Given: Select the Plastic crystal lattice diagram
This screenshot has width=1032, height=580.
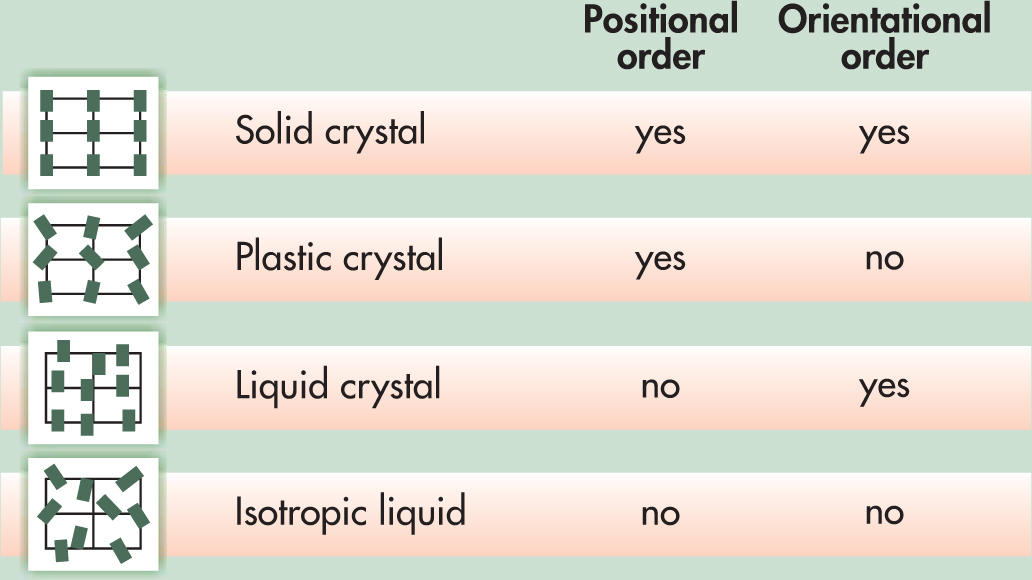Looking at the screenshot, I should [x=93, y=260].
